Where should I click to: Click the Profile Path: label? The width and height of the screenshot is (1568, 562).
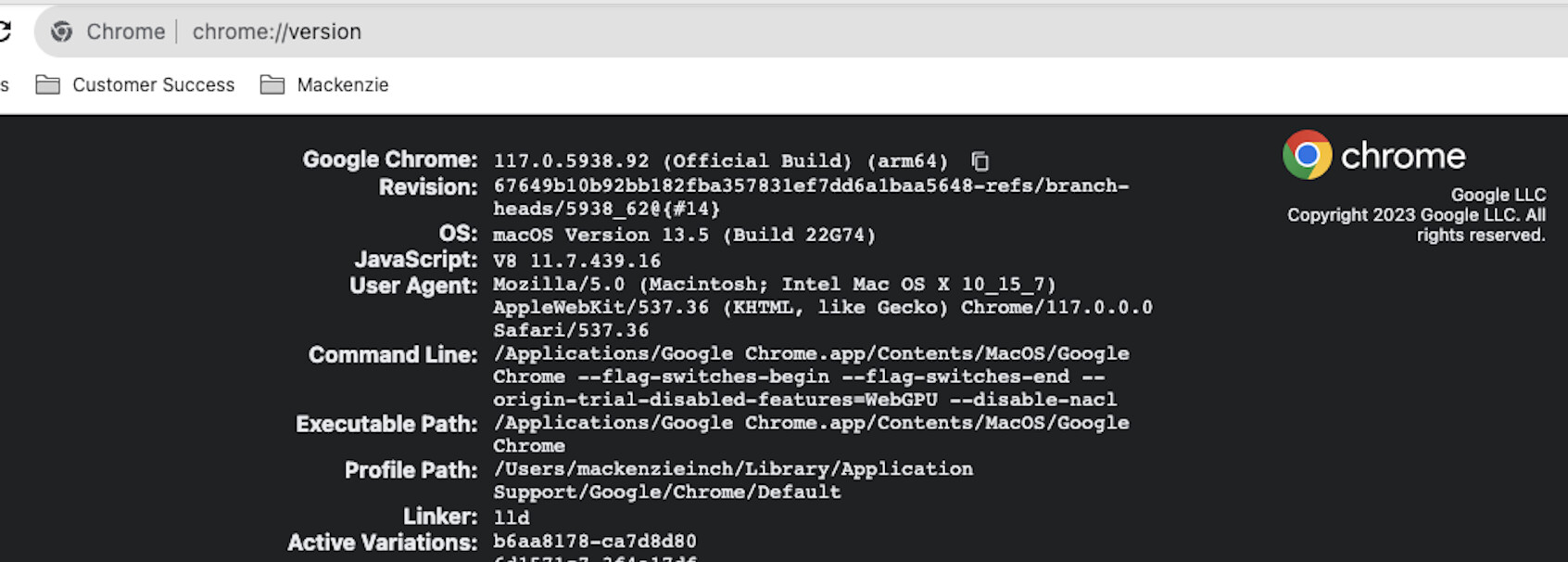coord(411,470)
